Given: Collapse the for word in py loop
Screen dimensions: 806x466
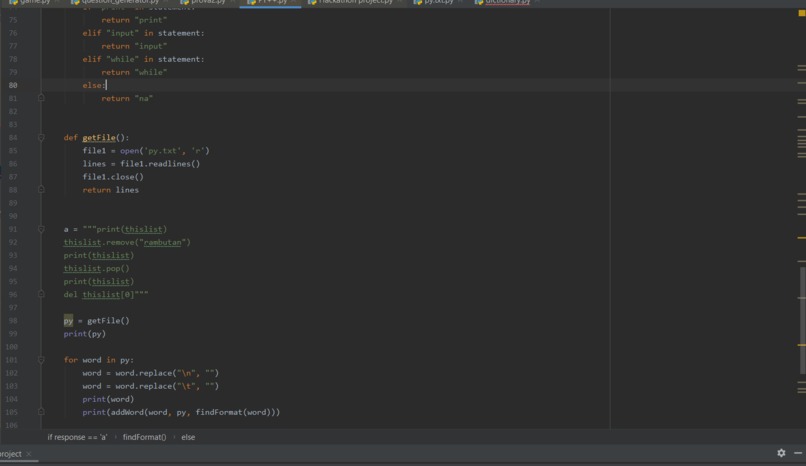Looking at the screenshot, I should click(41, 360).
